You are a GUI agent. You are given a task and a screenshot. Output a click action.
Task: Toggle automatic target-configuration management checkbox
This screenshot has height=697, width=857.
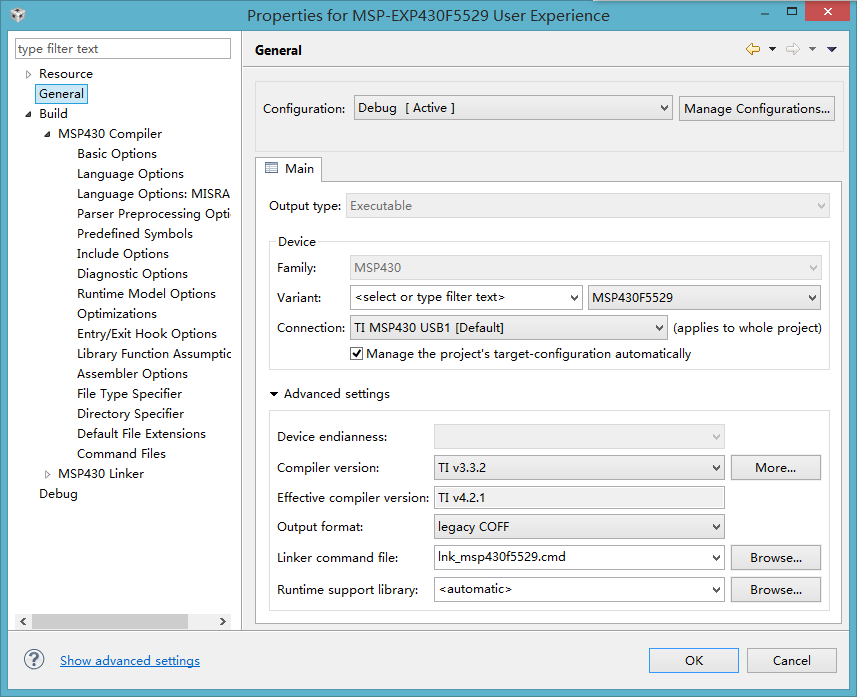pyautogui.click(x=356, y=354)
